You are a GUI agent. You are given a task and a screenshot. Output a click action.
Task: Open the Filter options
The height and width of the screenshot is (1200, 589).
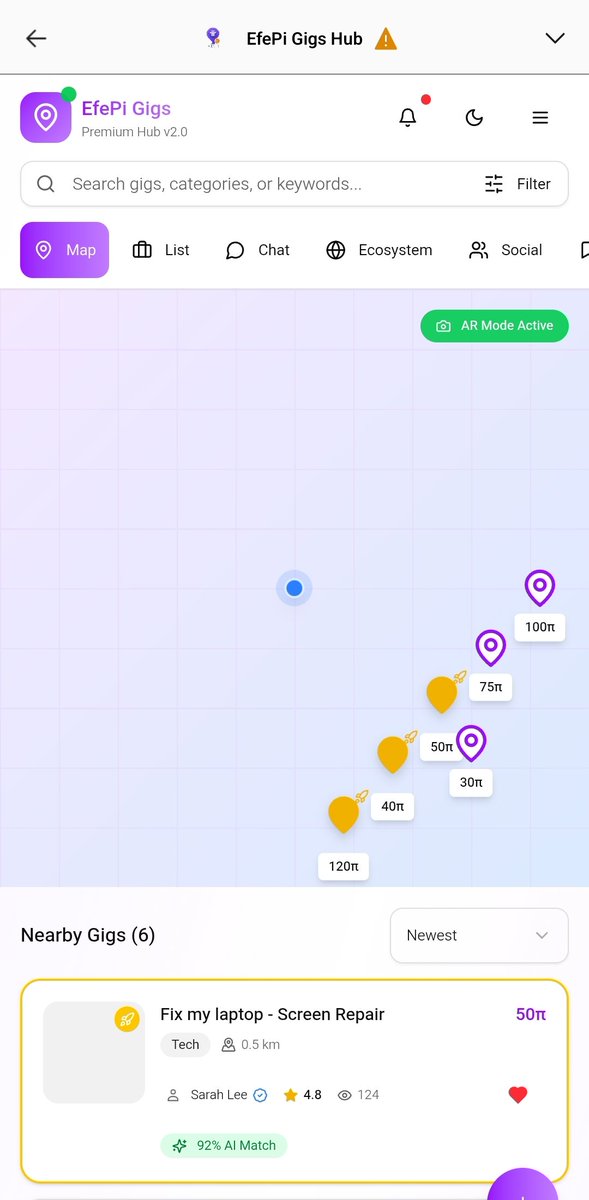click(x=518, y=184)
